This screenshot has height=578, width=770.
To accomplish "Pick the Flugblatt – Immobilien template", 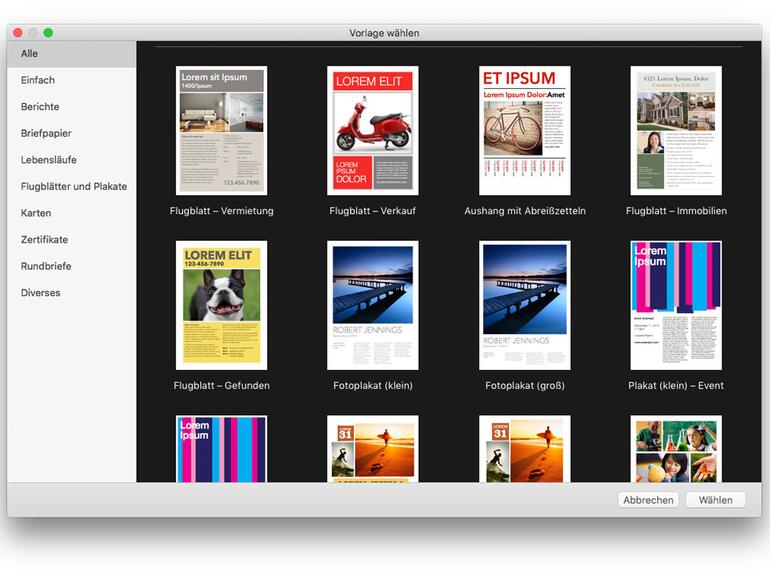I will (x=676, y=130).
